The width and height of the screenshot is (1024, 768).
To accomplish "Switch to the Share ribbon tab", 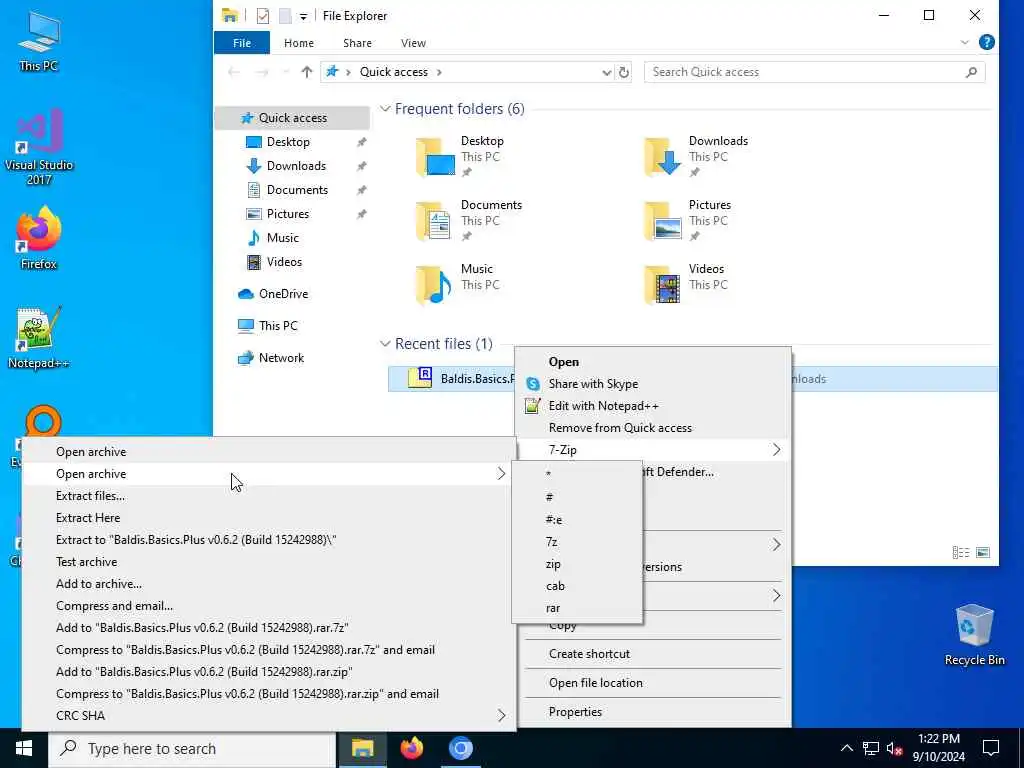I will pyautogui.click(x=357, y=42).
